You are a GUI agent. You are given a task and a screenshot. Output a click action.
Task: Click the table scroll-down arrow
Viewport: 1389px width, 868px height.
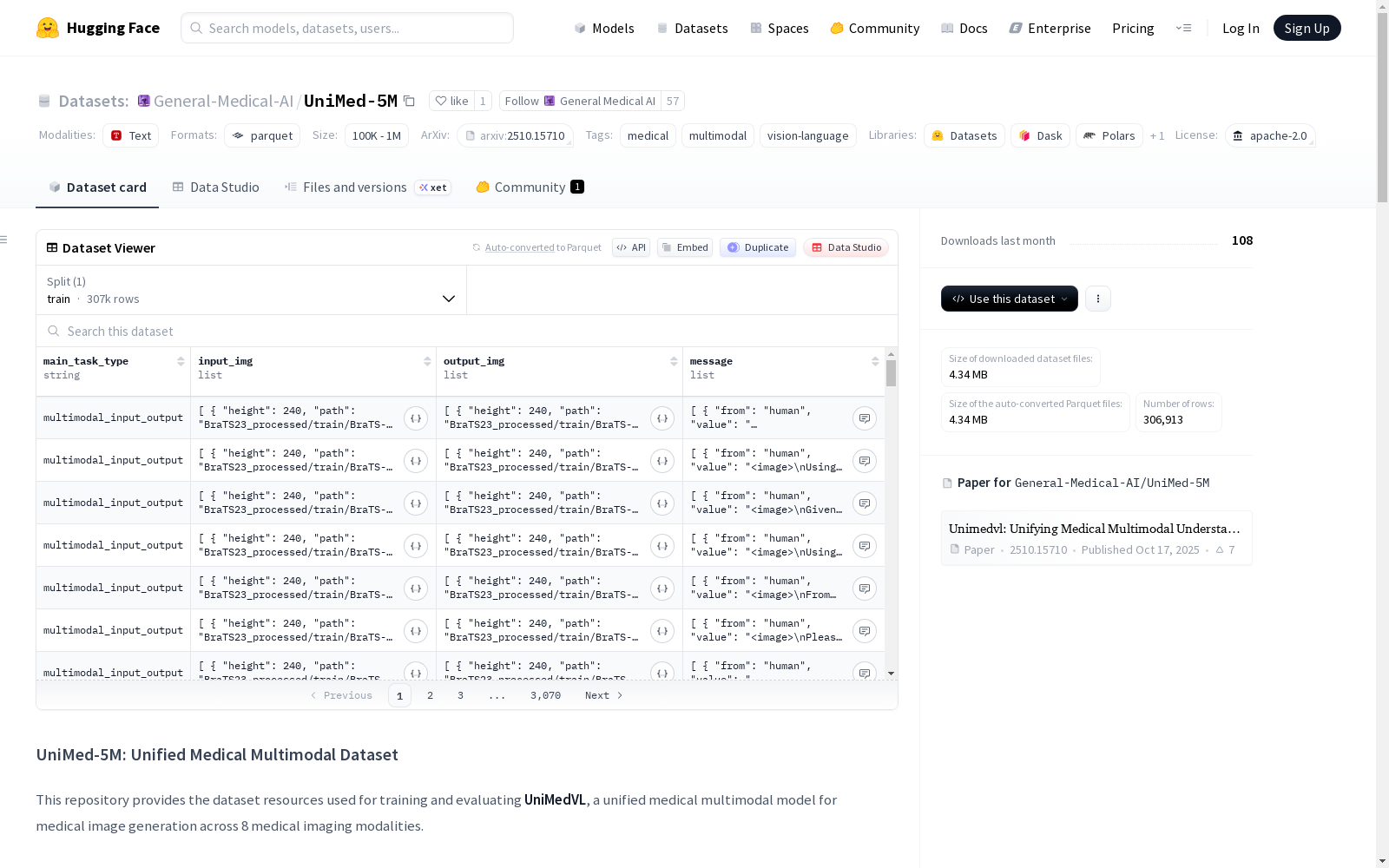point(891,674)
